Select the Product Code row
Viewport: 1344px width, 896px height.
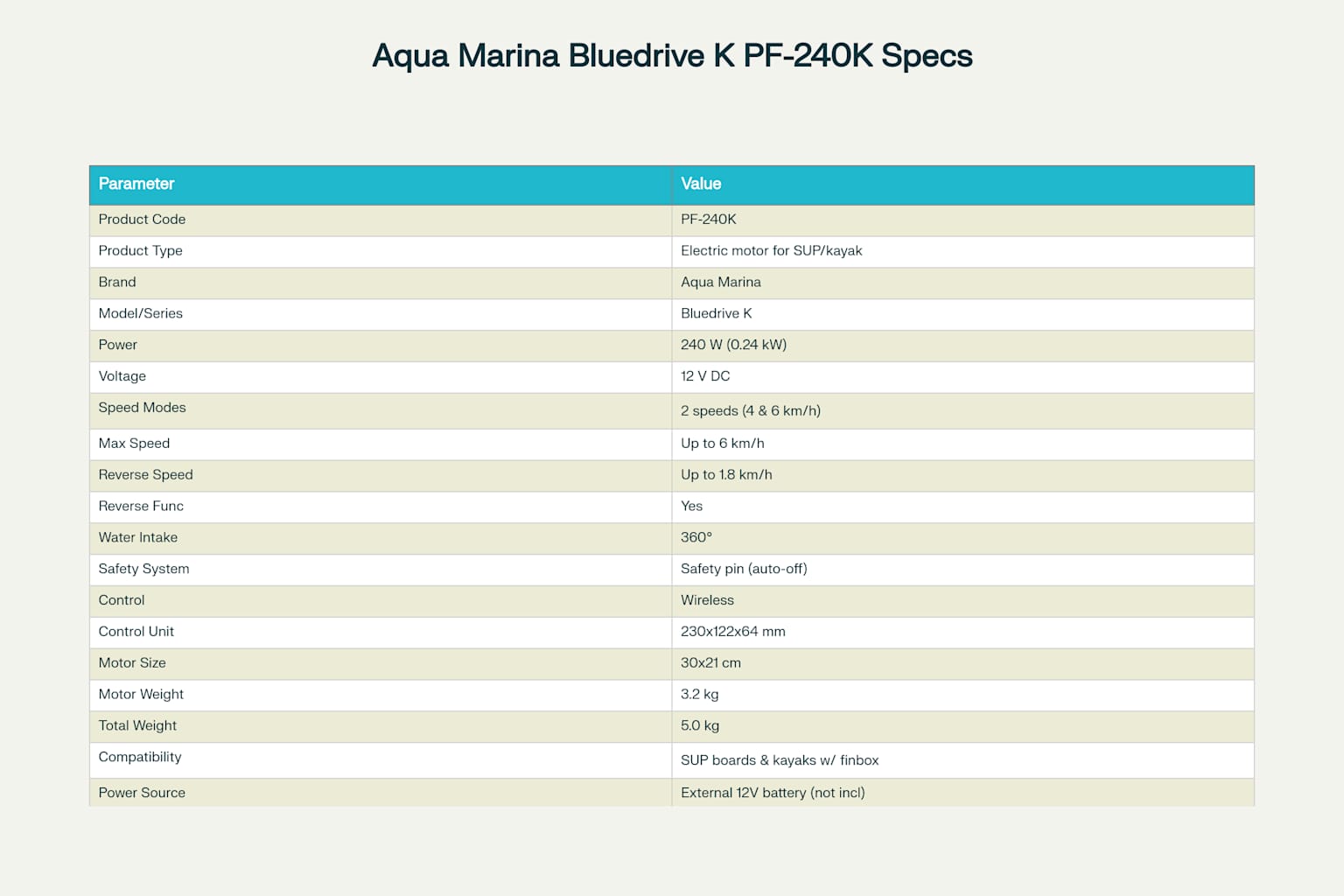(x=142, y=220)
